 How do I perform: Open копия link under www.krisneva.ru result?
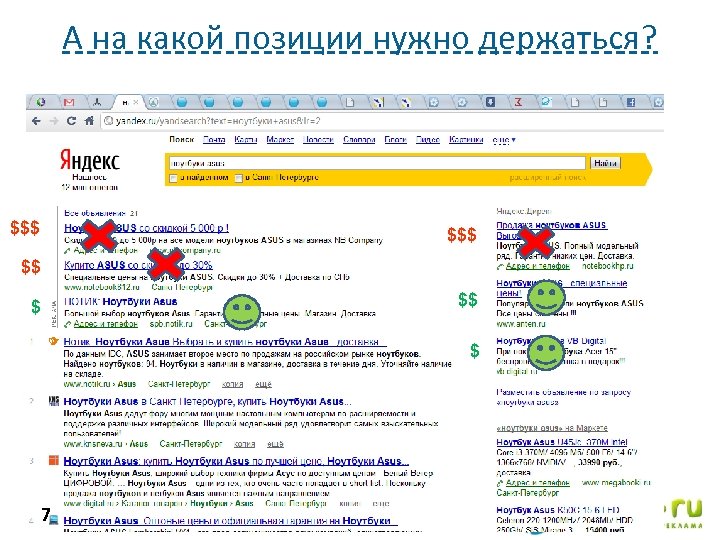(244, 444)
